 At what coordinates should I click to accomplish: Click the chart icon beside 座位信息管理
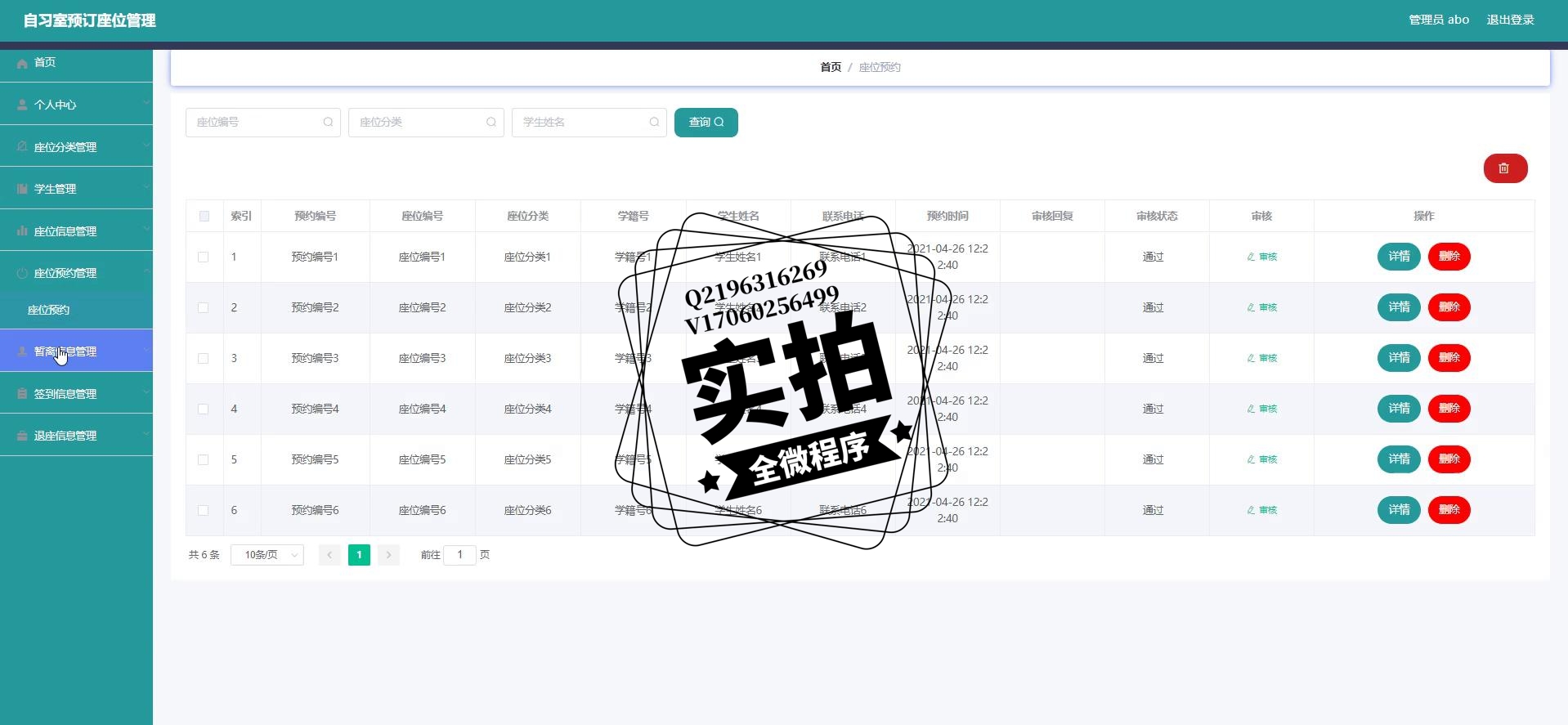[22, 231]
